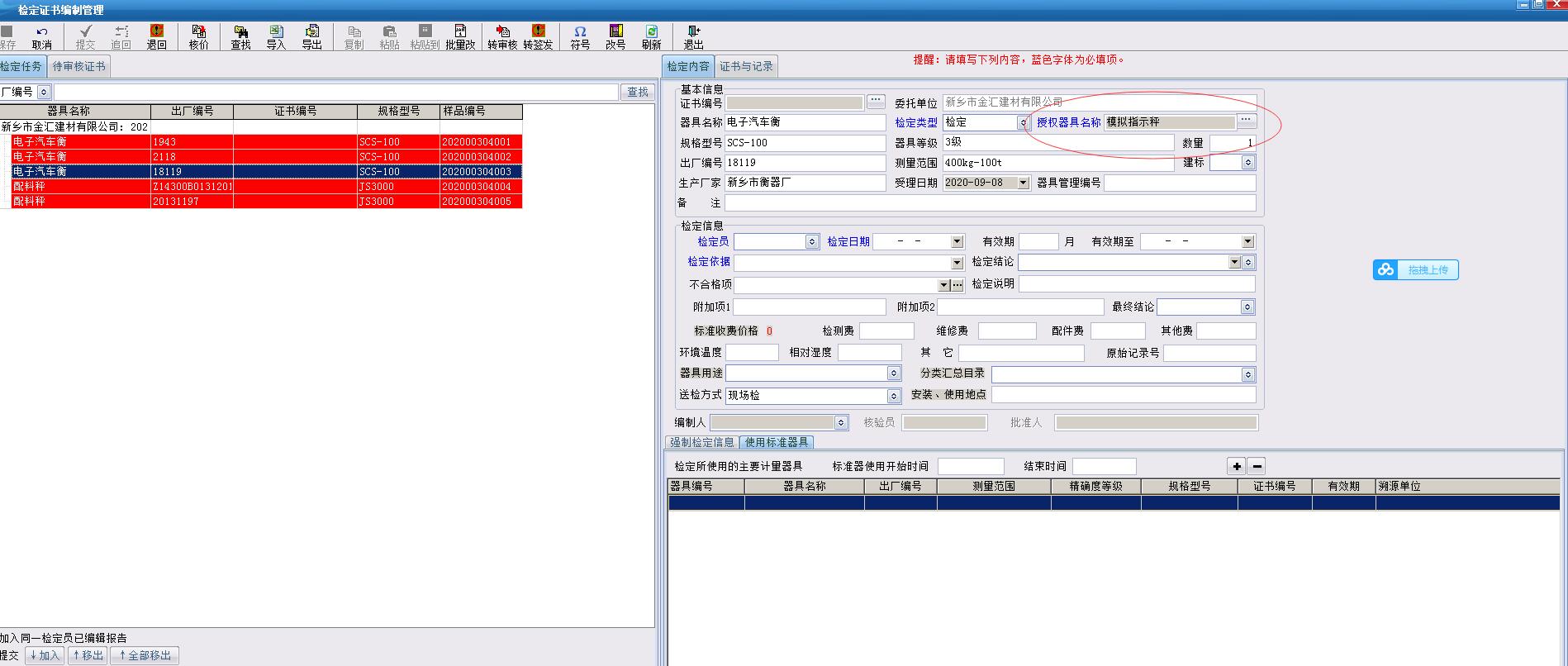Open the 检定依据 dropdown list
Screen dimensions: 1568x666
click(957, 263)
